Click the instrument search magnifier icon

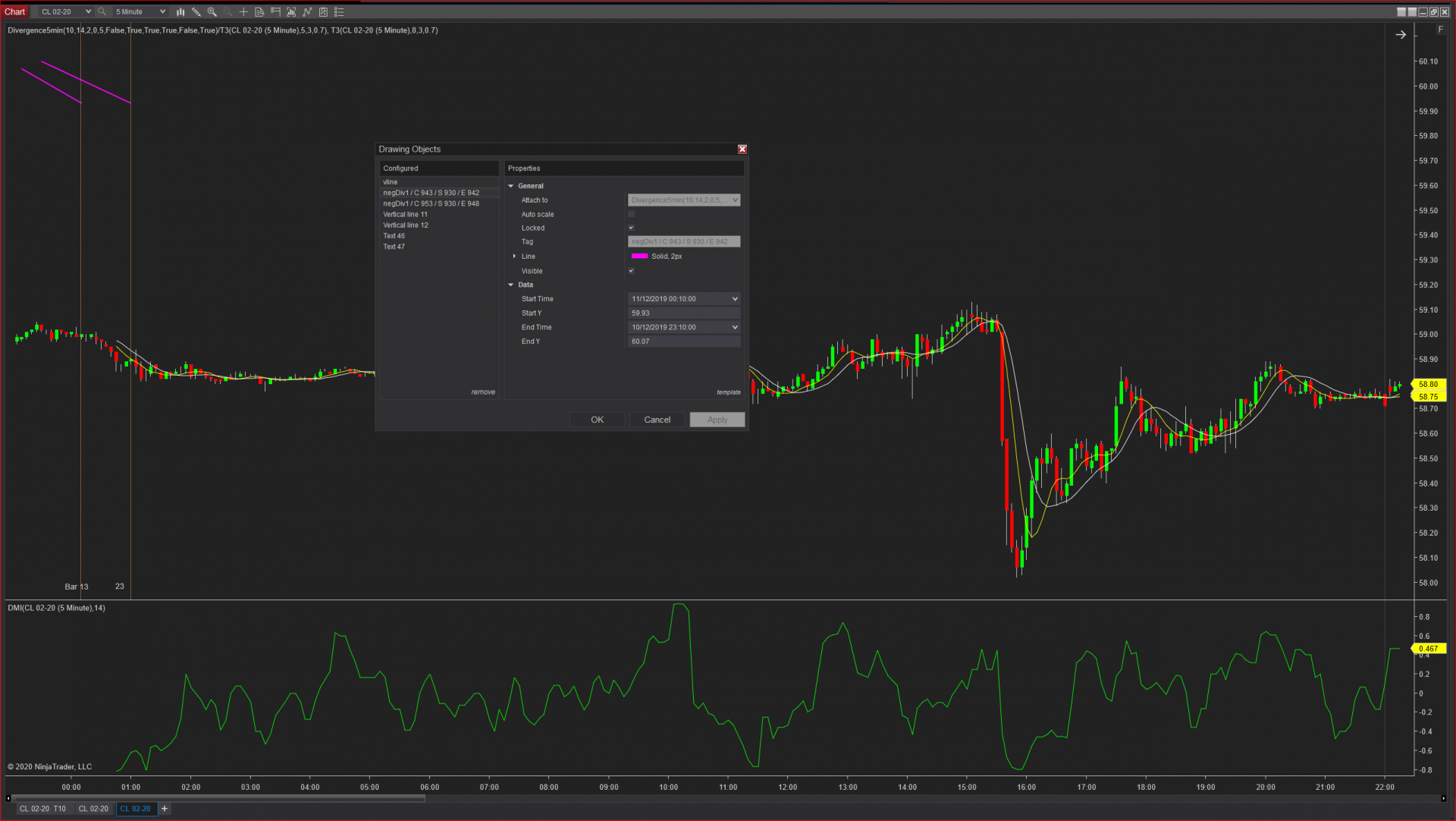(102, 11)
